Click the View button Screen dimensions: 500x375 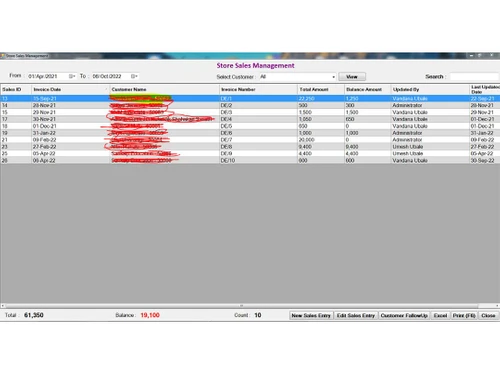coord(352,77)
